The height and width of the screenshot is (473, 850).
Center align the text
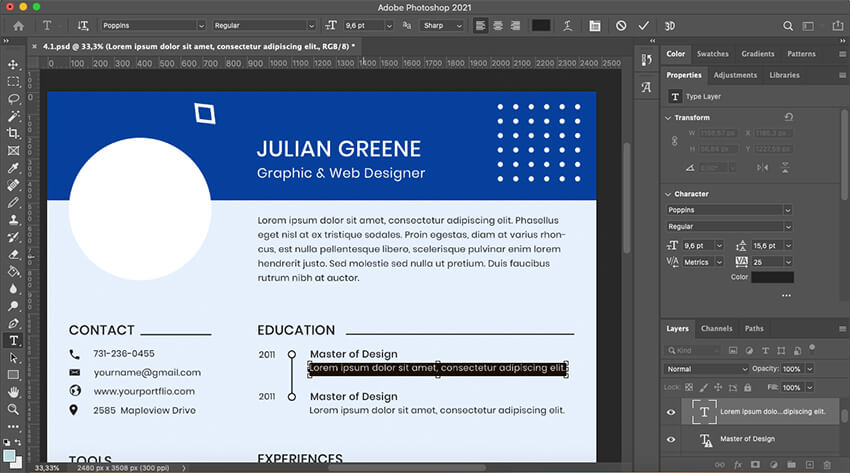pyautogui.click(x=500, y=26)
